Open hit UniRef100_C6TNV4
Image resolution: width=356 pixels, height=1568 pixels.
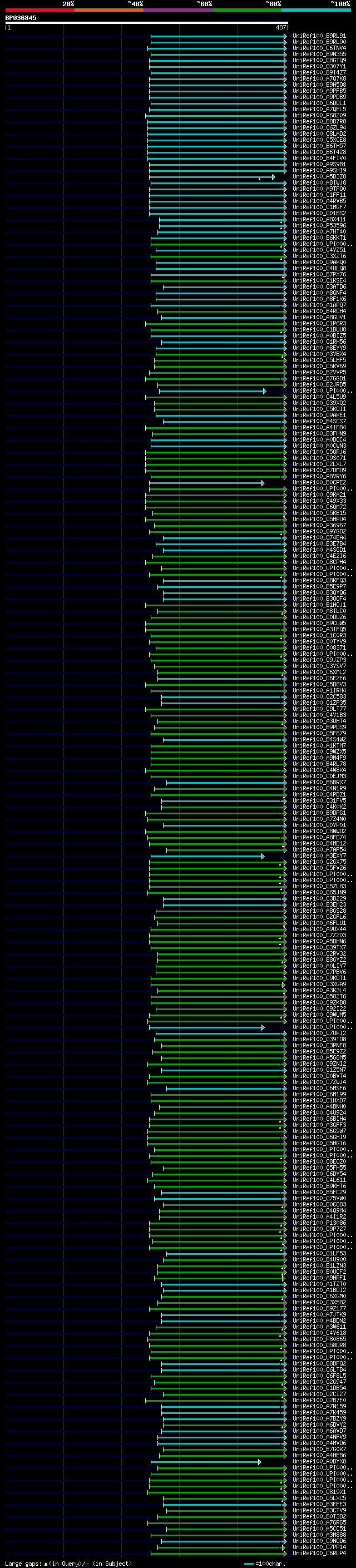coord(319,48)
